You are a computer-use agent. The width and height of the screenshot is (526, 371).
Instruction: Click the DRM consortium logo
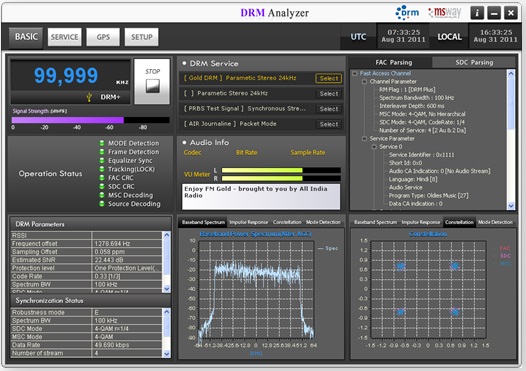(x=407, y=13)
